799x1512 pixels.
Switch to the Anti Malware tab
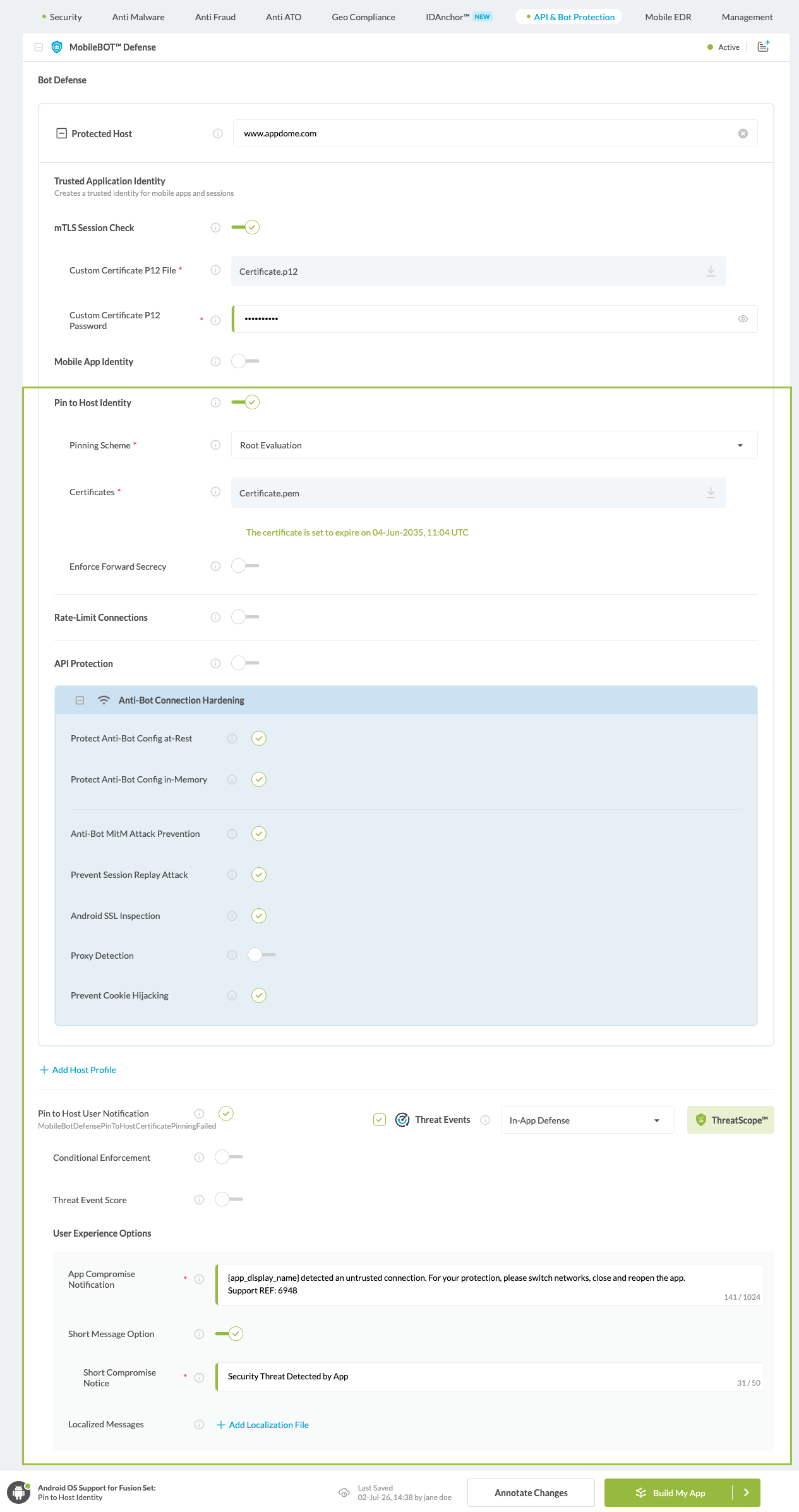point(138,17)
